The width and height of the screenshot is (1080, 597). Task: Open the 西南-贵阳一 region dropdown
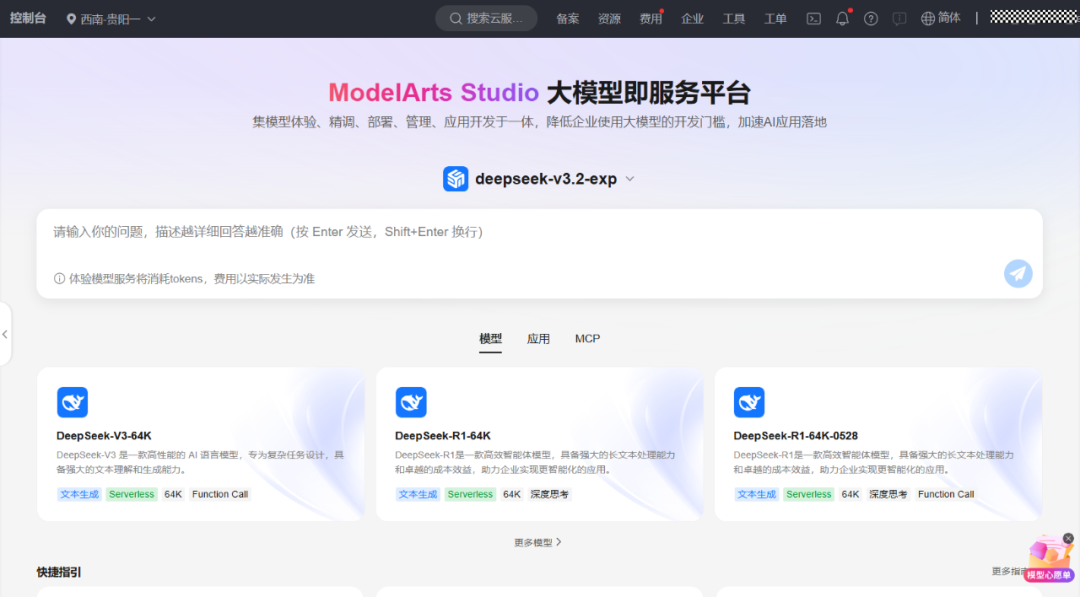(111, 19)
